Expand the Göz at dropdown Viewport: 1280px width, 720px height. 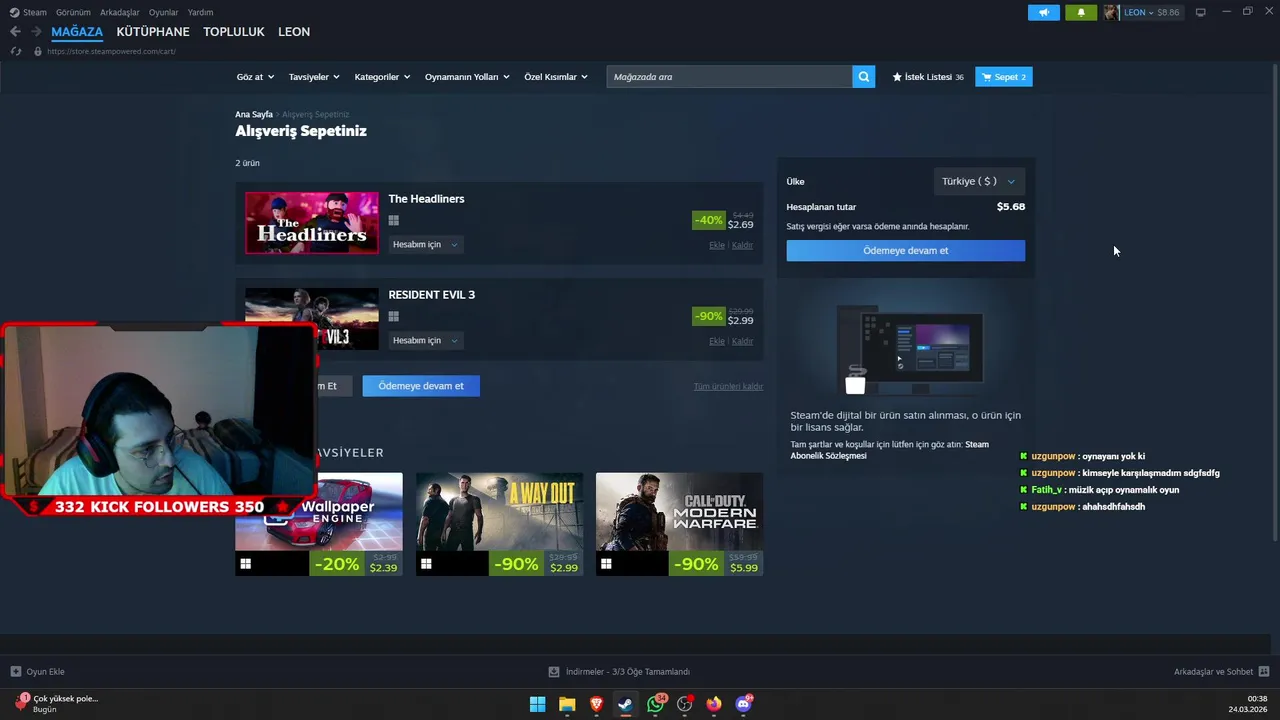[x=254, y=77]
